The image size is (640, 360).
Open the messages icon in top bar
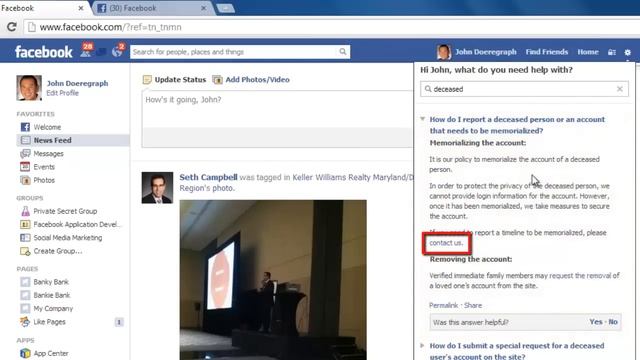click(x=102, y=52)
